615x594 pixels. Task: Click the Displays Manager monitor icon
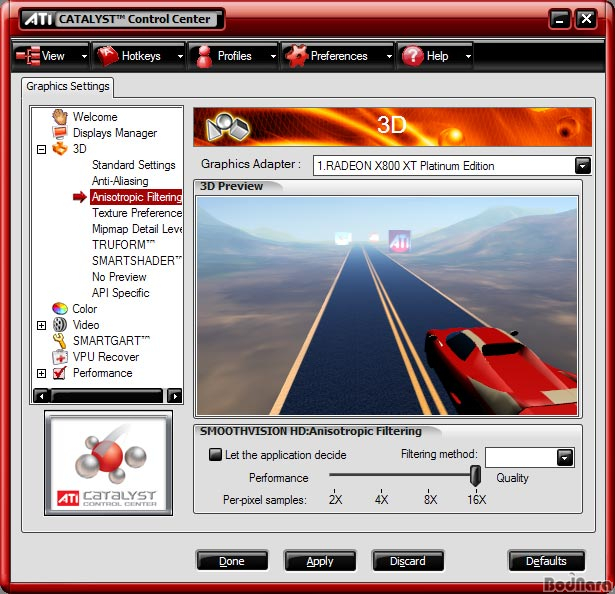pyautogui.click(x=60, y=133)
